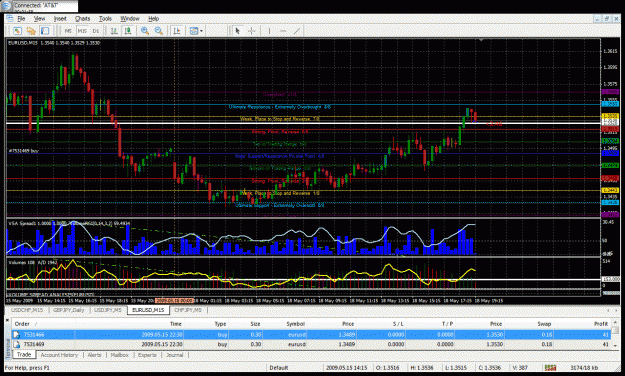Expand the Templates dropdown arrow
Viewport: 625px width, 376px height.
pos(201,31)
